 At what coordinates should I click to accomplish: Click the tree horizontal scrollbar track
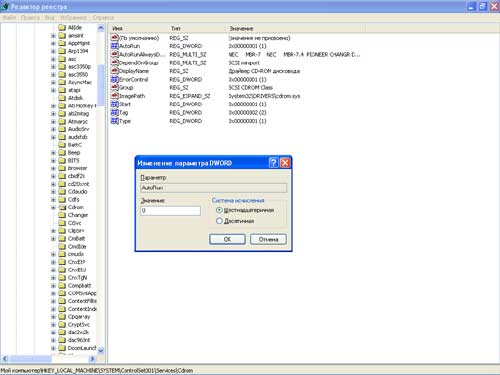(x=71, y=359)
